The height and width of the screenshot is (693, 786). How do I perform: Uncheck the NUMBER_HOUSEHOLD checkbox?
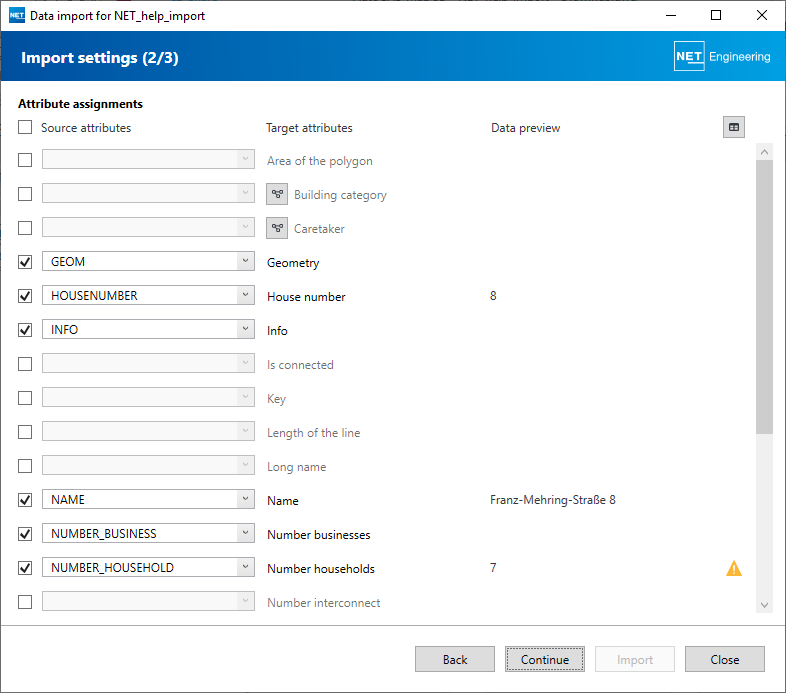[x=25, y=568]
